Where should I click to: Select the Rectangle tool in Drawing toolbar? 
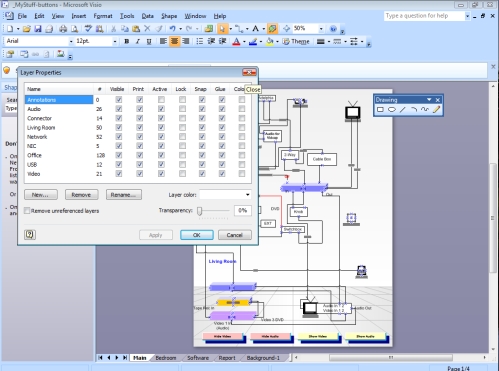click(380, 109)
